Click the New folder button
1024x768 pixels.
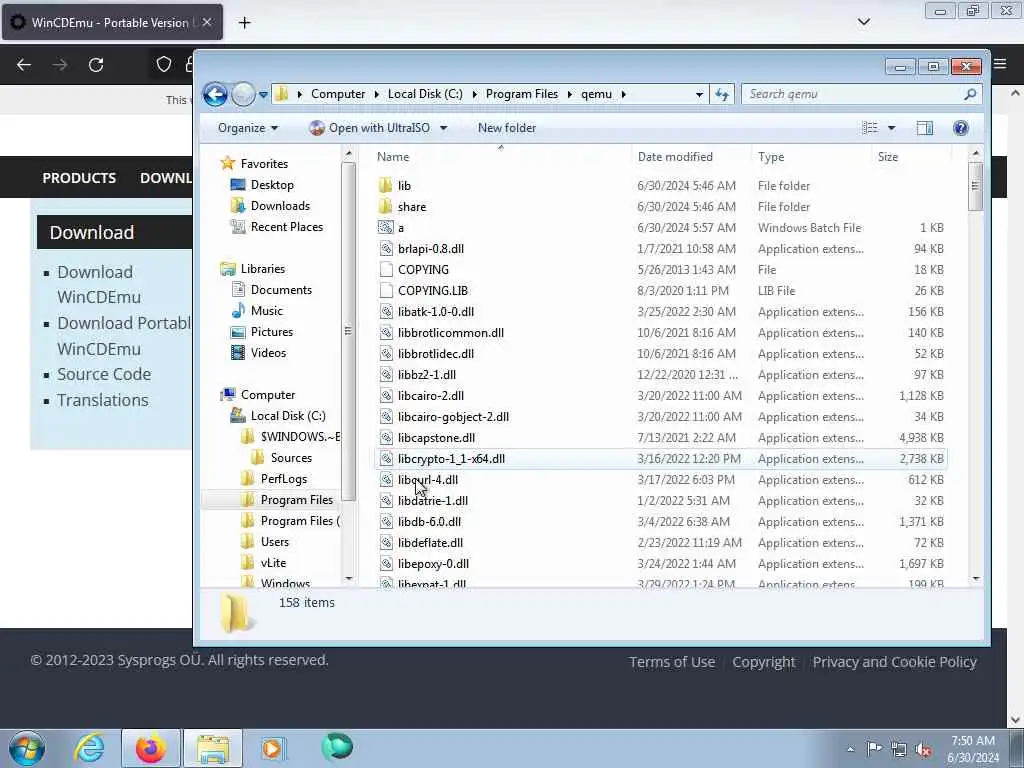pyautogui.click(x=507, y=128)
